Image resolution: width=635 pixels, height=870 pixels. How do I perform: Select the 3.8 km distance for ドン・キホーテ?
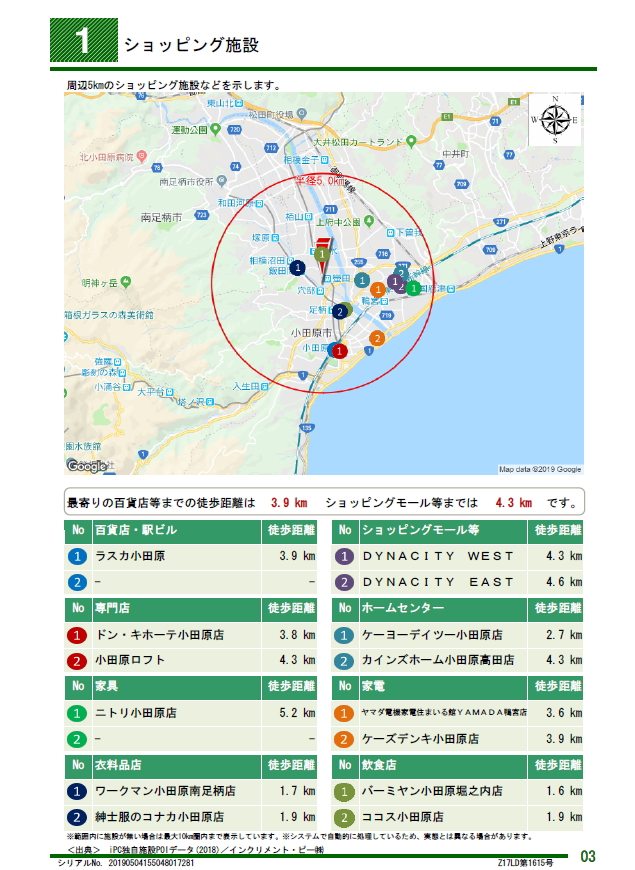click(x=298, y=635)
